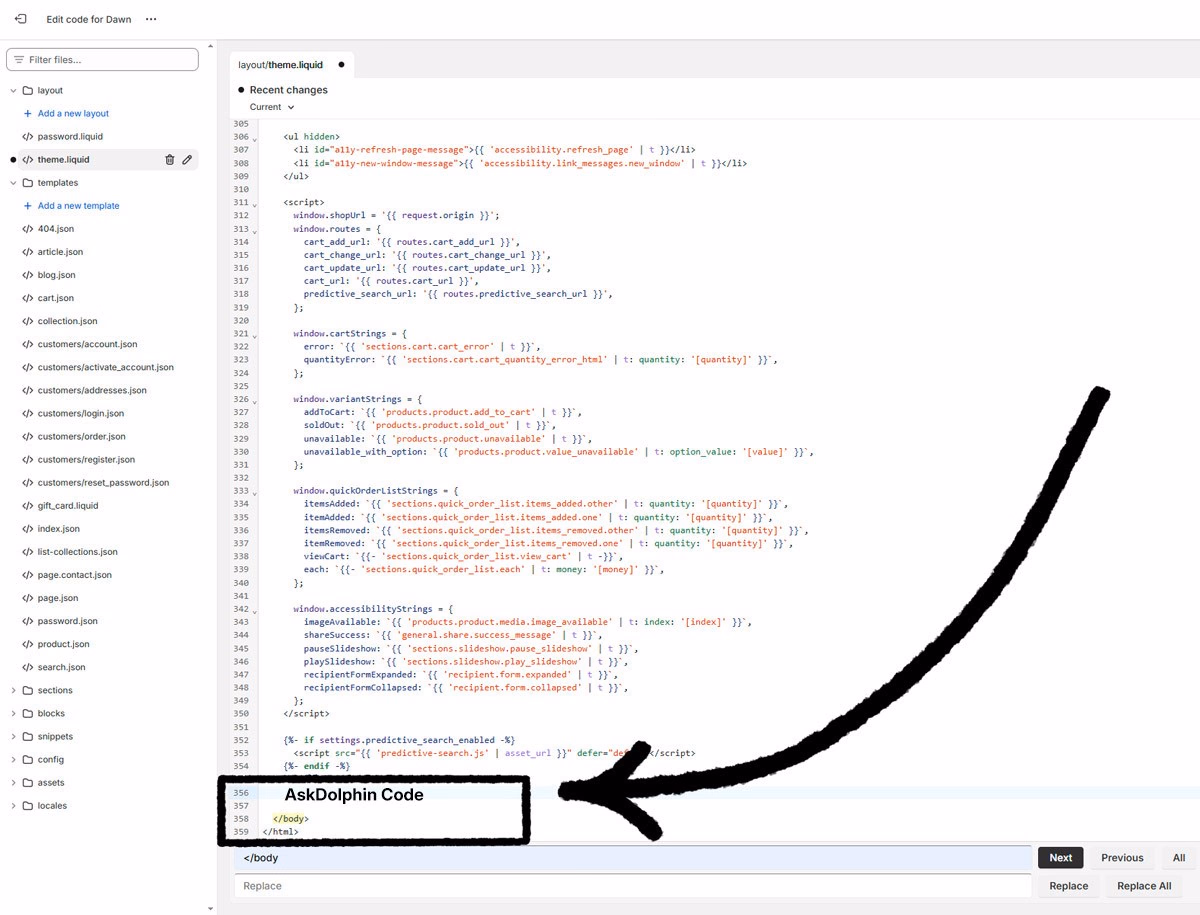Rename theme.liquid with the pencil icon
Image resolution: width=1200 pixels, height=915 pixels.
click(187, 159)
